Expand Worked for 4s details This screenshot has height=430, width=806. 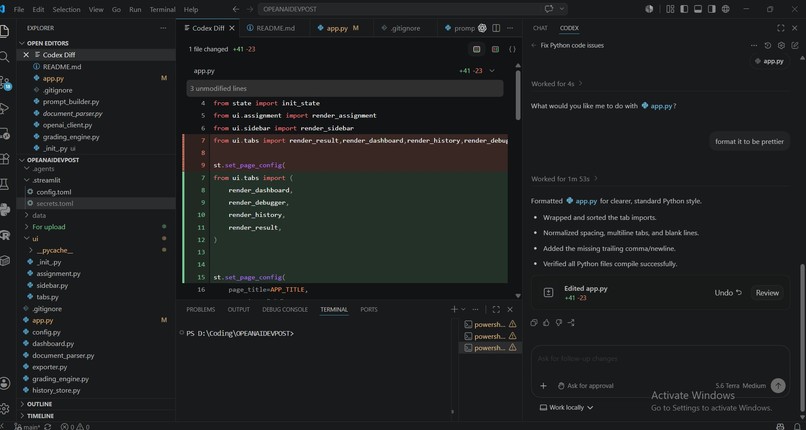click(557, 83)
